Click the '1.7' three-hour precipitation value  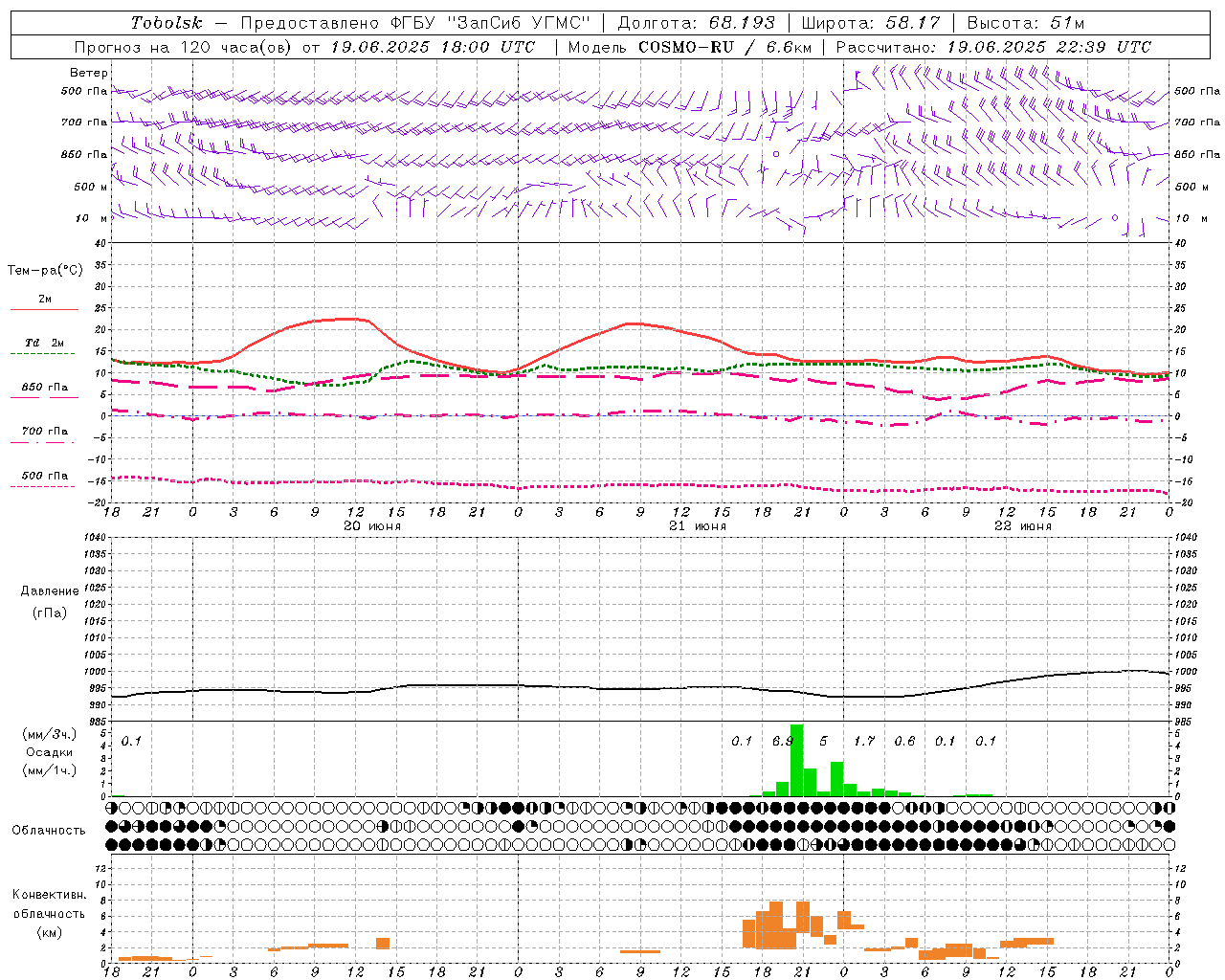[x=864, y=741]
